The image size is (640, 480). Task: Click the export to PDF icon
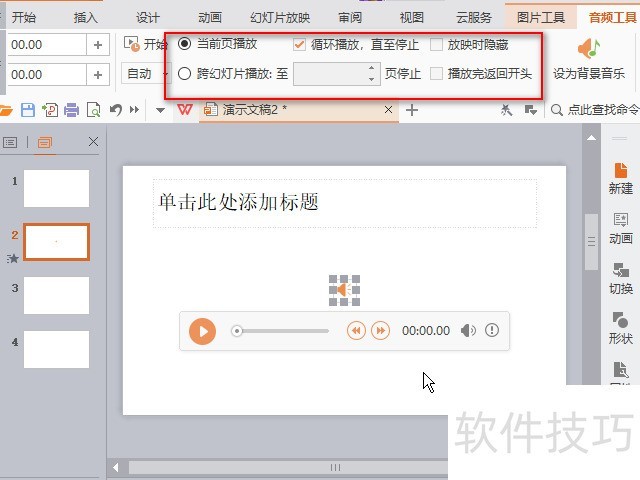50,110
